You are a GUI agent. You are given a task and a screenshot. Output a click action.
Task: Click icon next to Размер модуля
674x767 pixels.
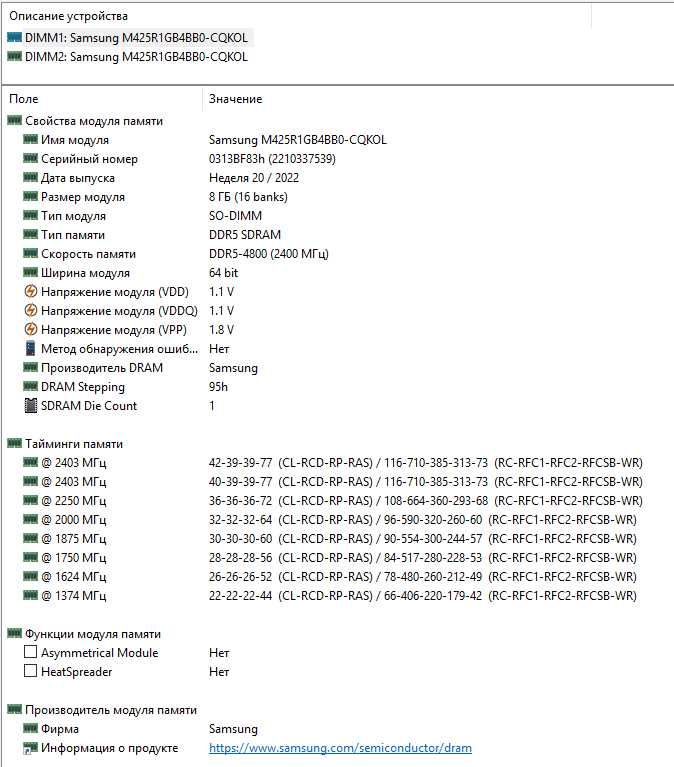30,196
